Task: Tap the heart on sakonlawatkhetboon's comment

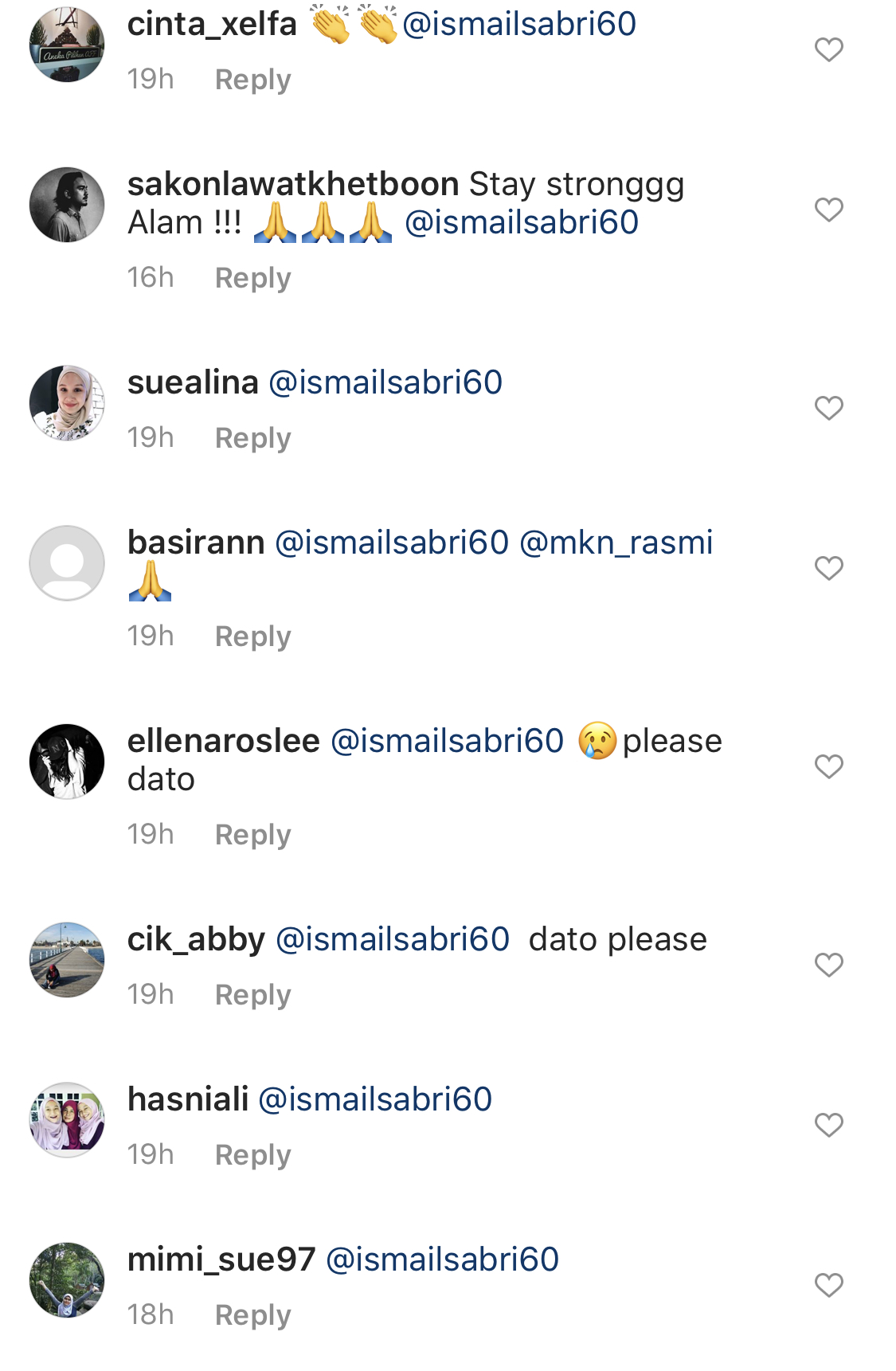Action: 828,210
